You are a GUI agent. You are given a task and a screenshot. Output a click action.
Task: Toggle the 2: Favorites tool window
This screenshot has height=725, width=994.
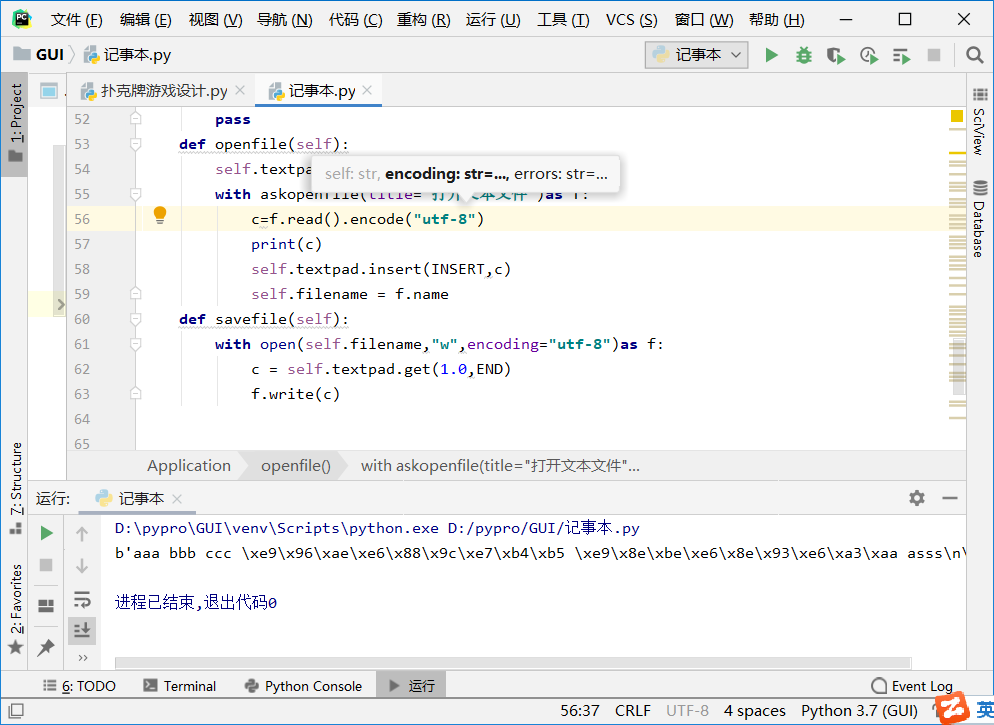pyautogui.click(x=15, y=608)
